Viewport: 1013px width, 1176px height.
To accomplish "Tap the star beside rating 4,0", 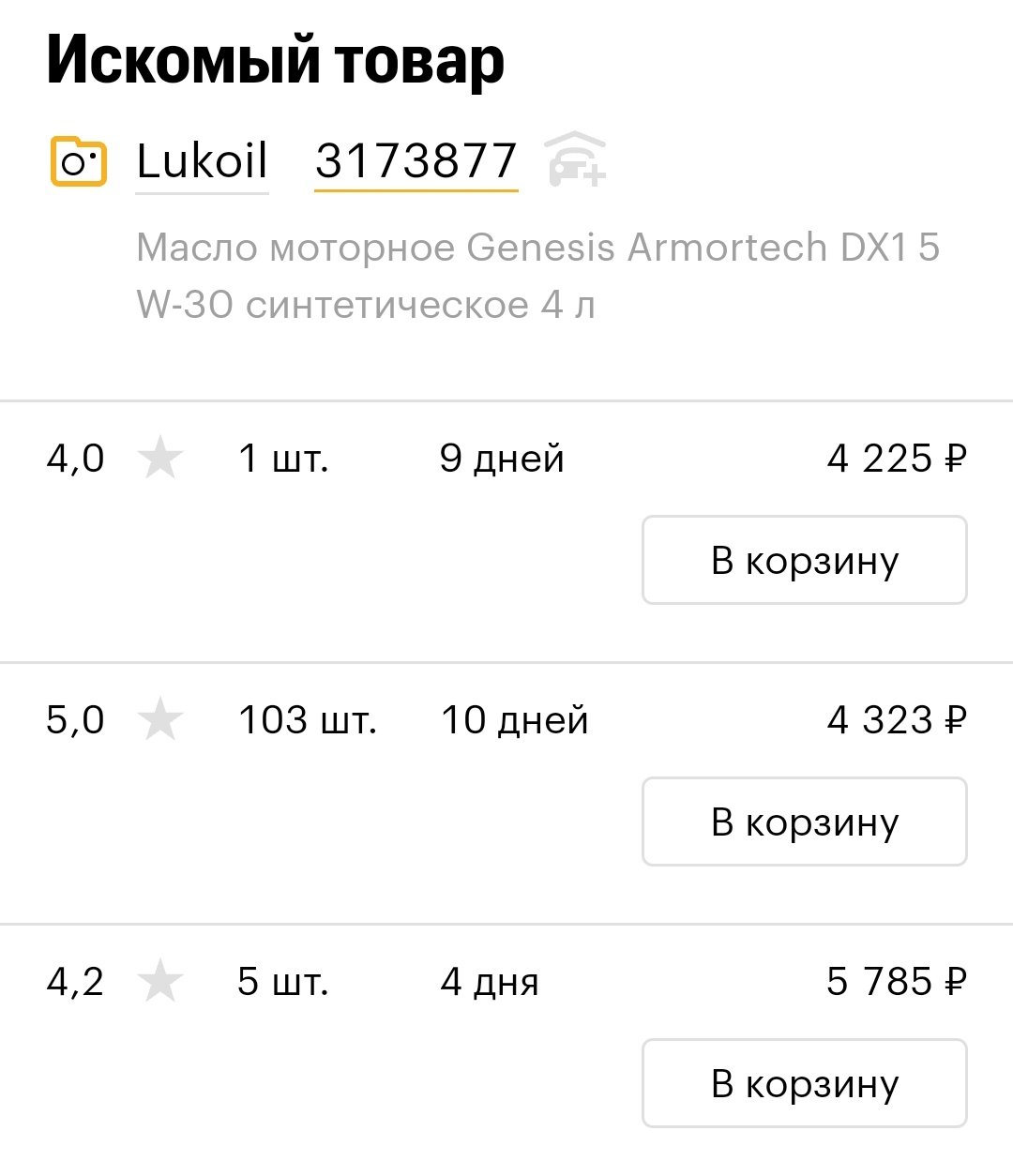I will [159, 459].
